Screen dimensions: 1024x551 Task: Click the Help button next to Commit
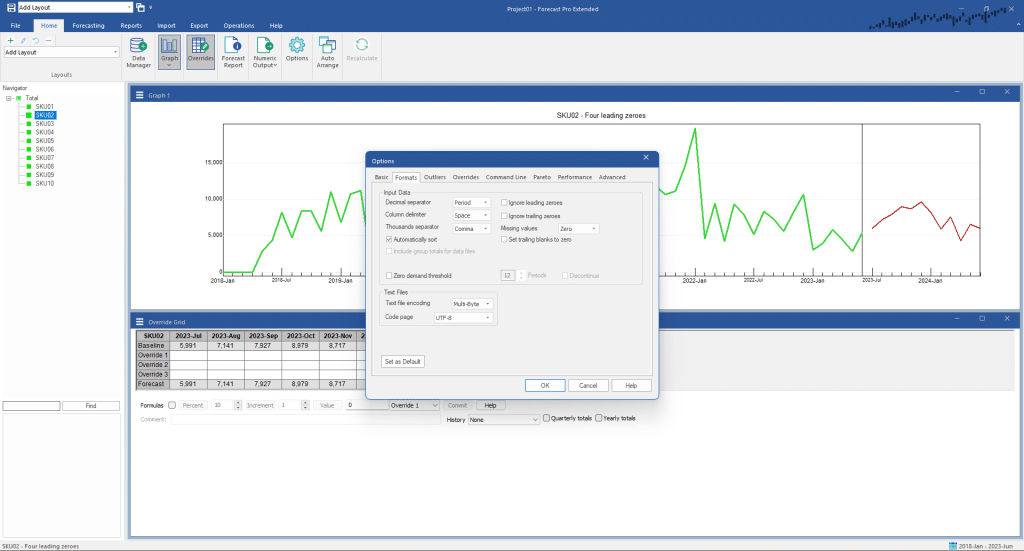click(x=490, y=405)
